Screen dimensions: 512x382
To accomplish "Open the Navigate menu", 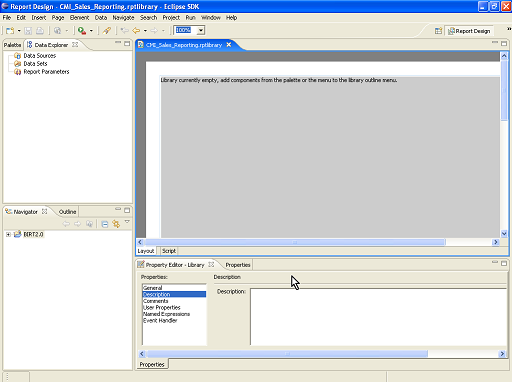I will 123,18.
